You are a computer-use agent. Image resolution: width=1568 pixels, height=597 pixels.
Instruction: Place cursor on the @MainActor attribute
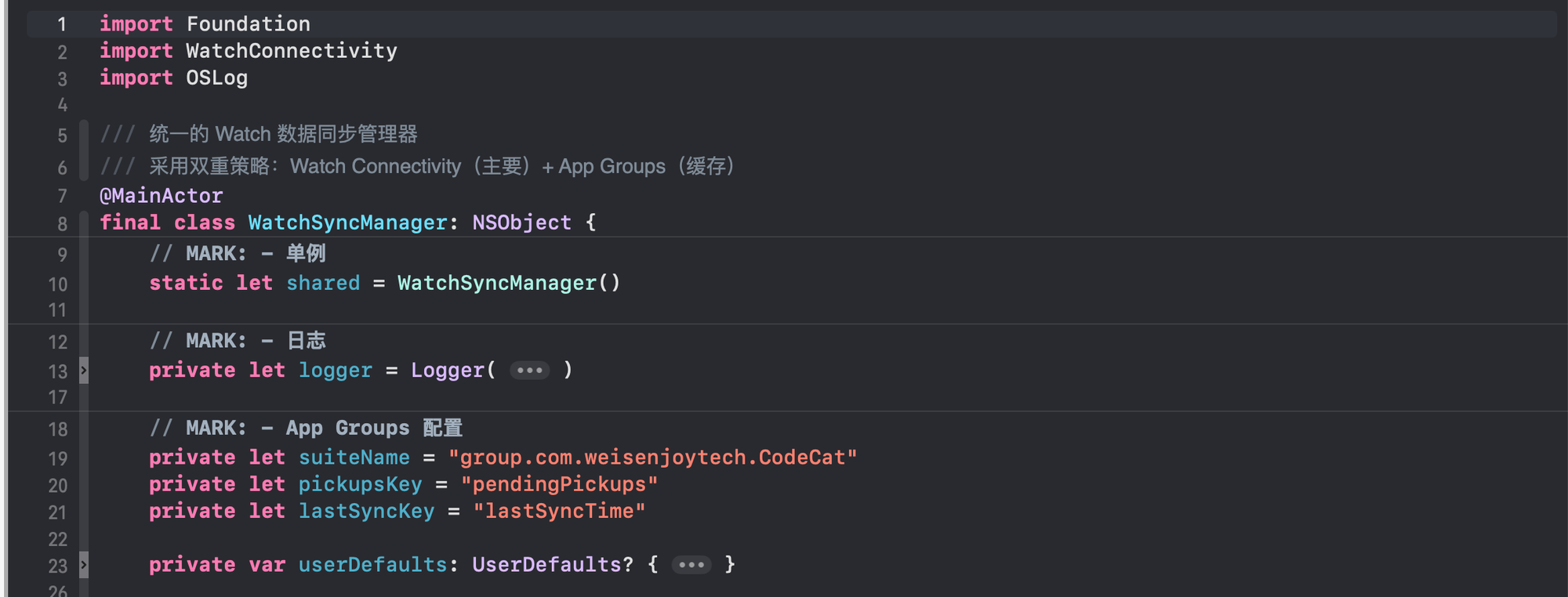pyautogui.click(x=161, y=196)
